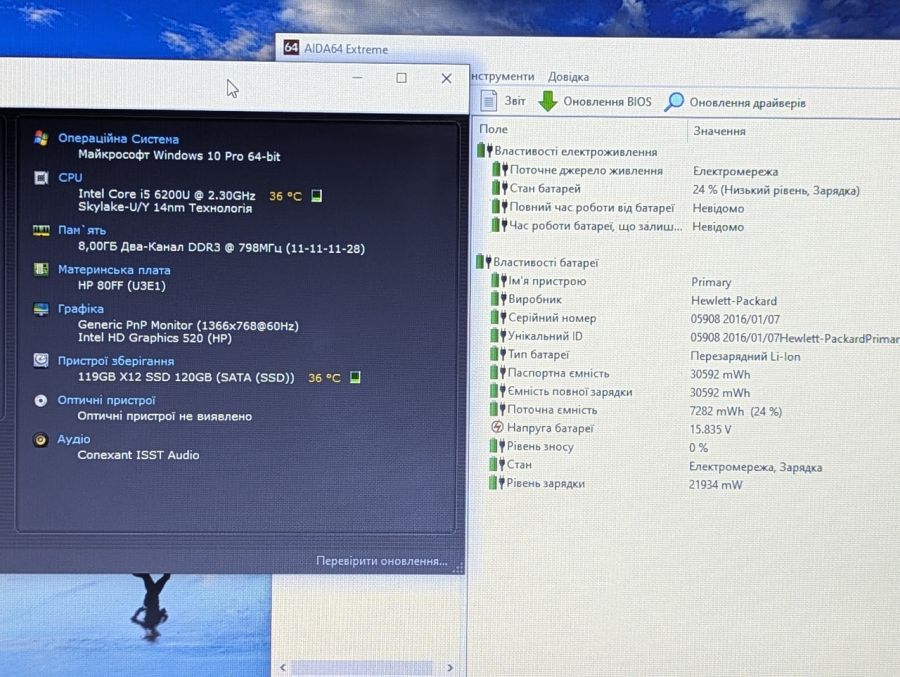Viewport: 900px width, 677px height.
Task: Open the Довідка menu in AIDA64
Action: [x=568, y=77]
